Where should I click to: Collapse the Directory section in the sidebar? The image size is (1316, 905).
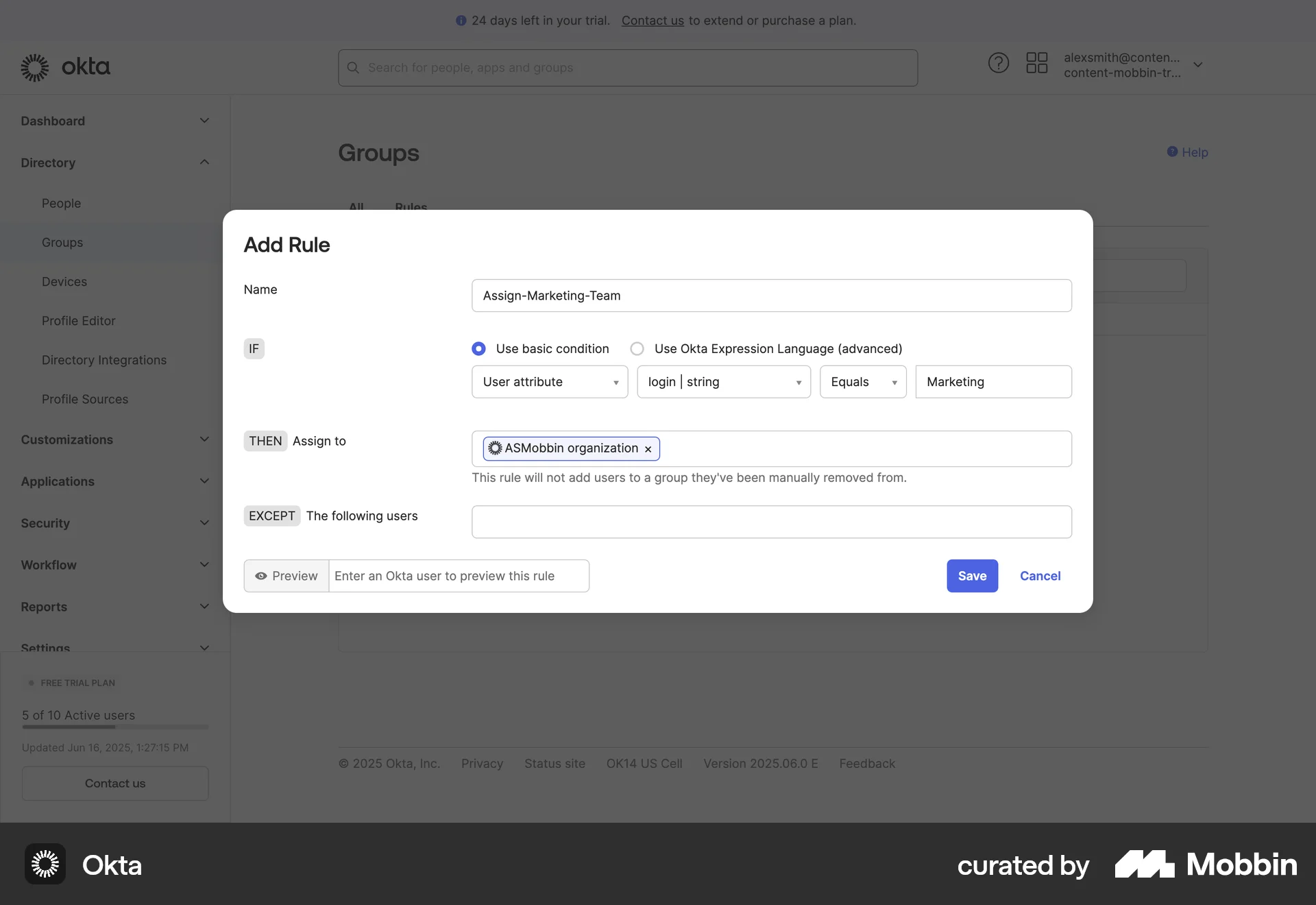(x=204, y=162)
